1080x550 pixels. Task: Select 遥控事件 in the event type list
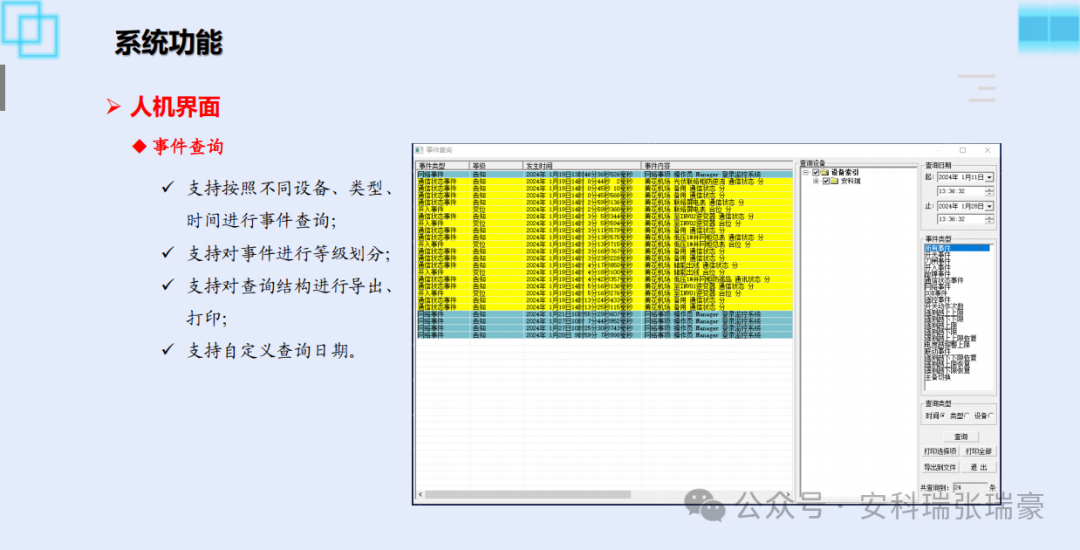coord(935,299)
